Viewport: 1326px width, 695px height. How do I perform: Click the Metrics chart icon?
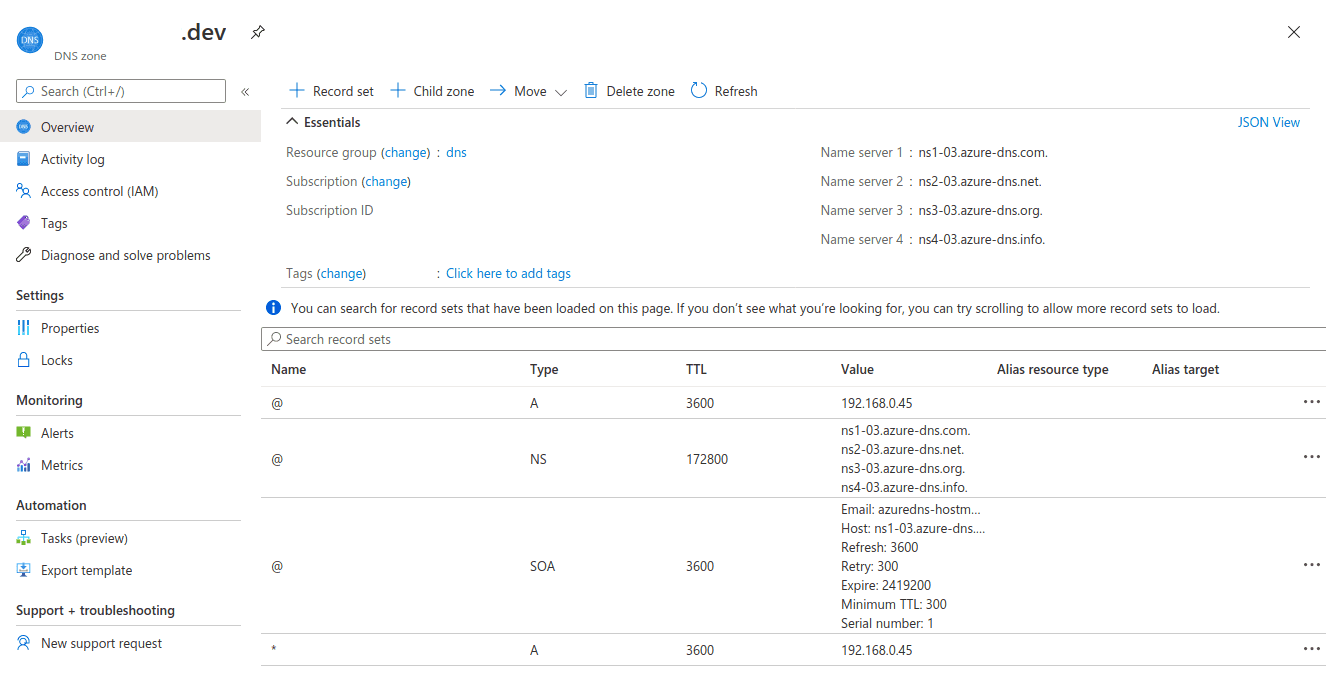click(24, 465)
